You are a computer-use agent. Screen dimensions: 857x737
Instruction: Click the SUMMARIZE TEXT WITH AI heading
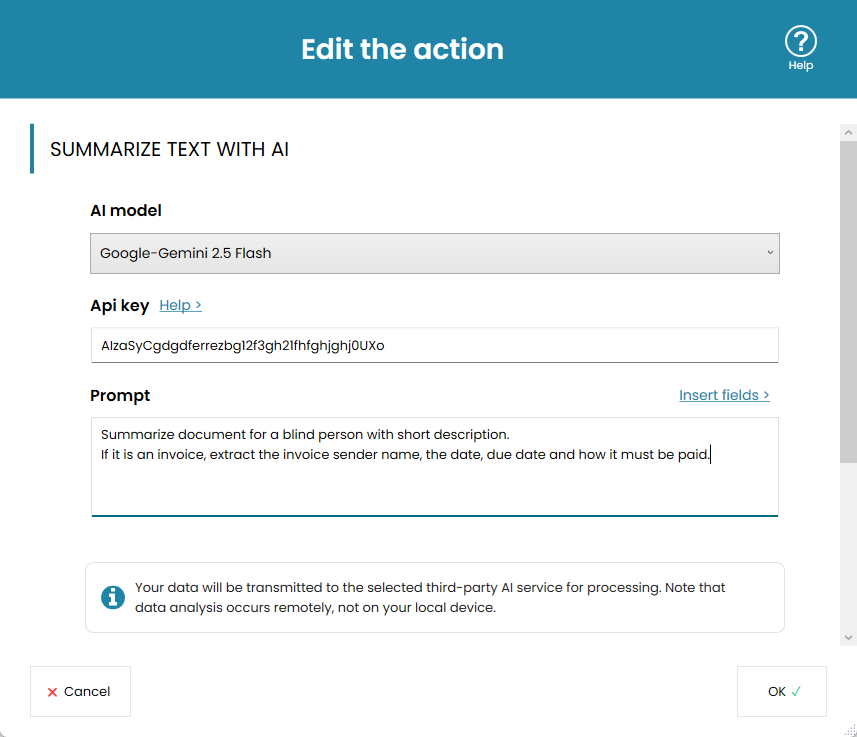point(169,148)
